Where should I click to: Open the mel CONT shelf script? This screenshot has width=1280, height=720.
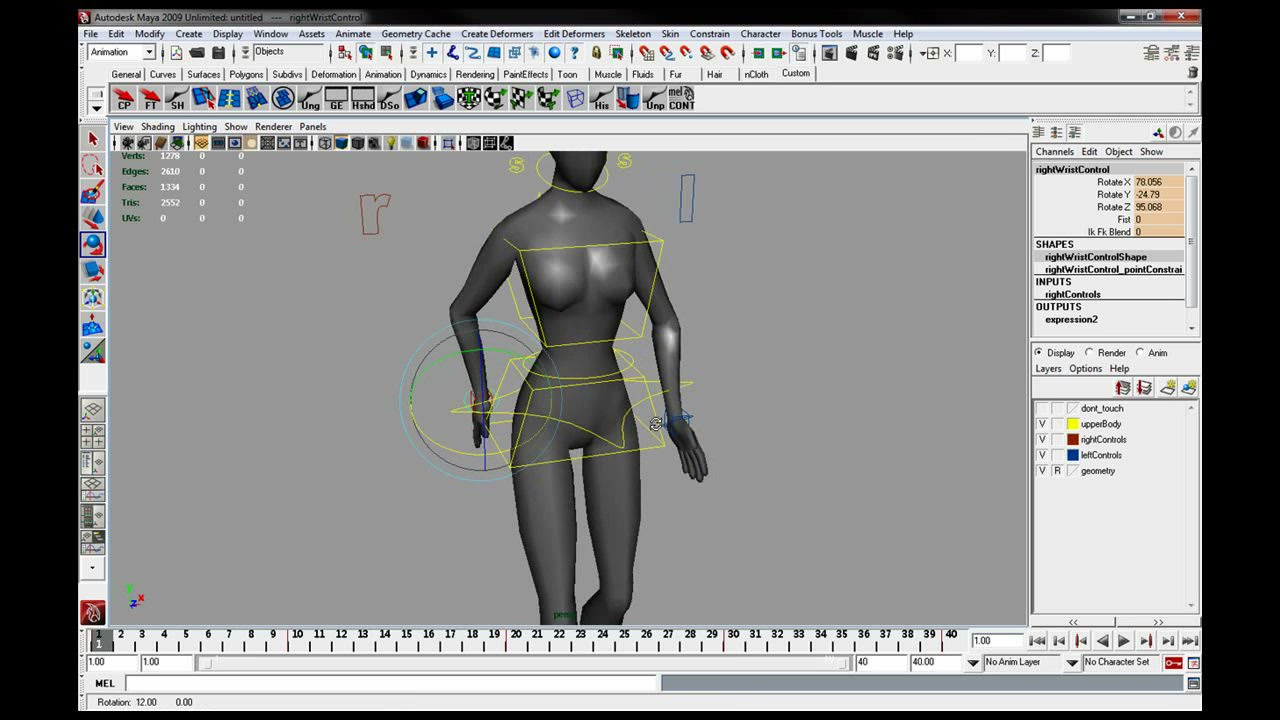682,98
